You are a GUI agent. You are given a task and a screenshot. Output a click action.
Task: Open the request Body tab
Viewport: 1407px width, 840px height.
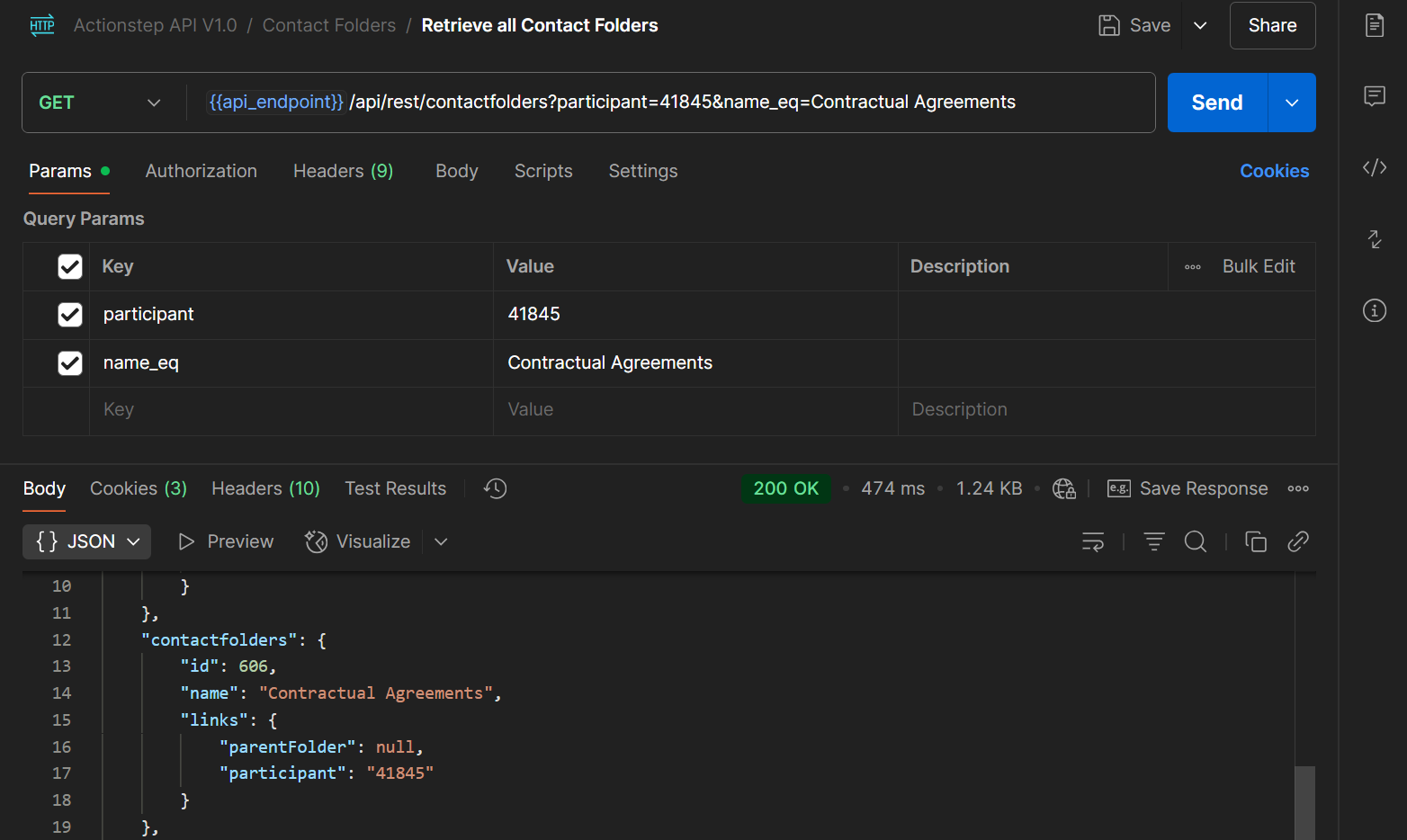[457, 171]
